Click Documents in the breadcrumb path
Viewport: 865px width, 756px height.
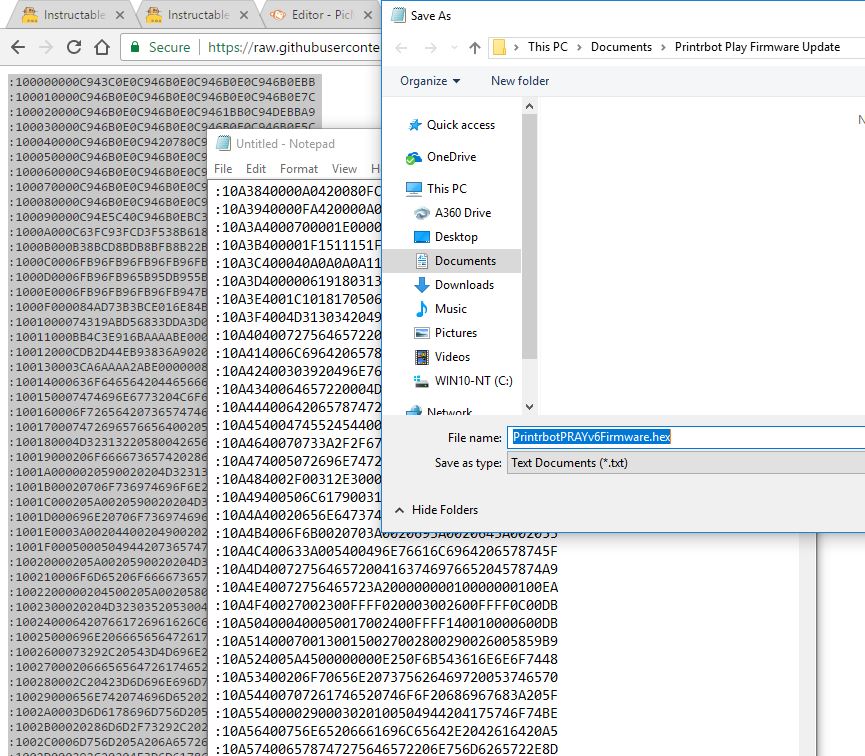(621, 47)
